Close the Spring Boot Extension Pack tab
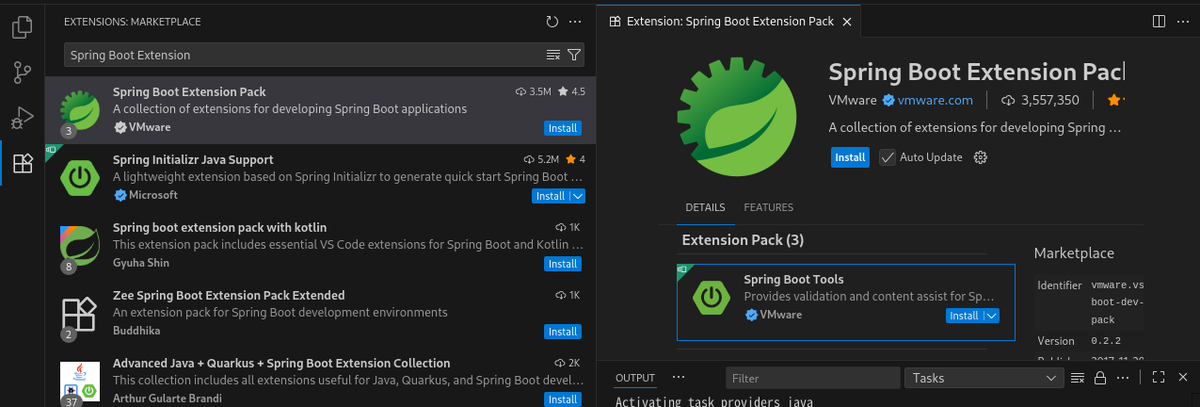This screenshot has height=407, width=1200. (x=847, y=21)
